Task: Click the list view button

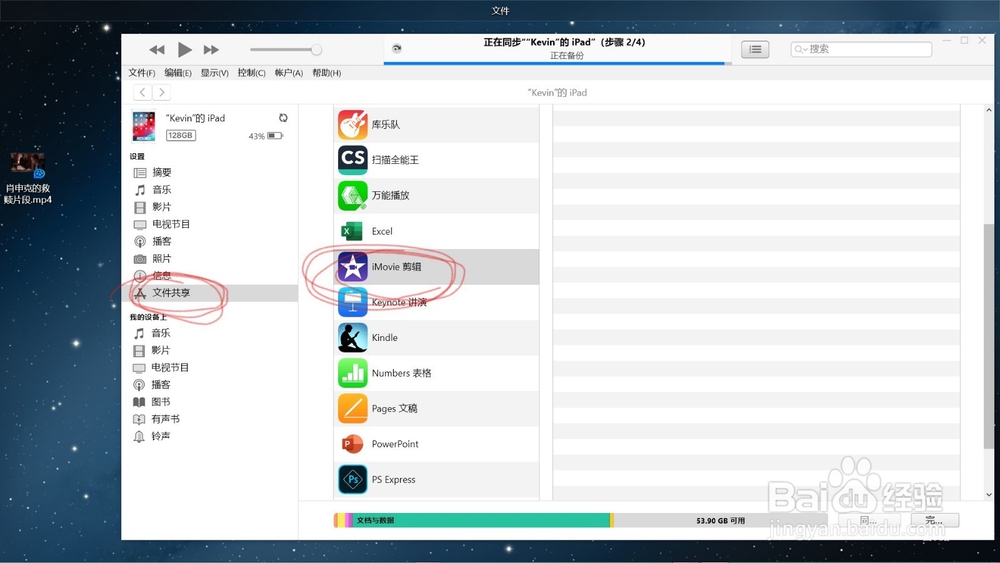Action: [x=755, y=49]
